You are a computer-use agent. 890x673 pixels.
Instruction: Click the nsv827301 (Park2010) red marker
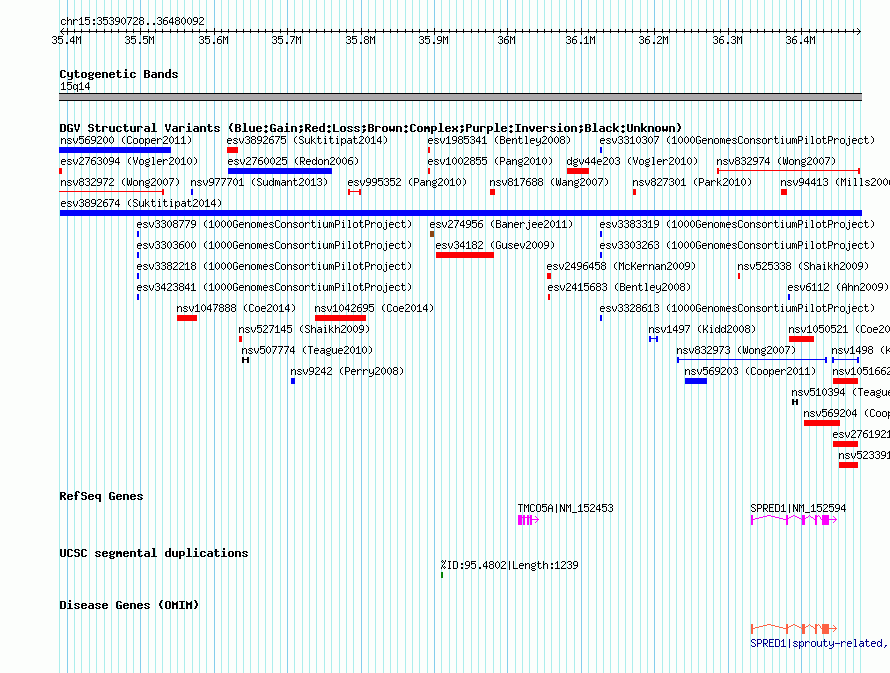pyautogui.click(x=635, y=192)
